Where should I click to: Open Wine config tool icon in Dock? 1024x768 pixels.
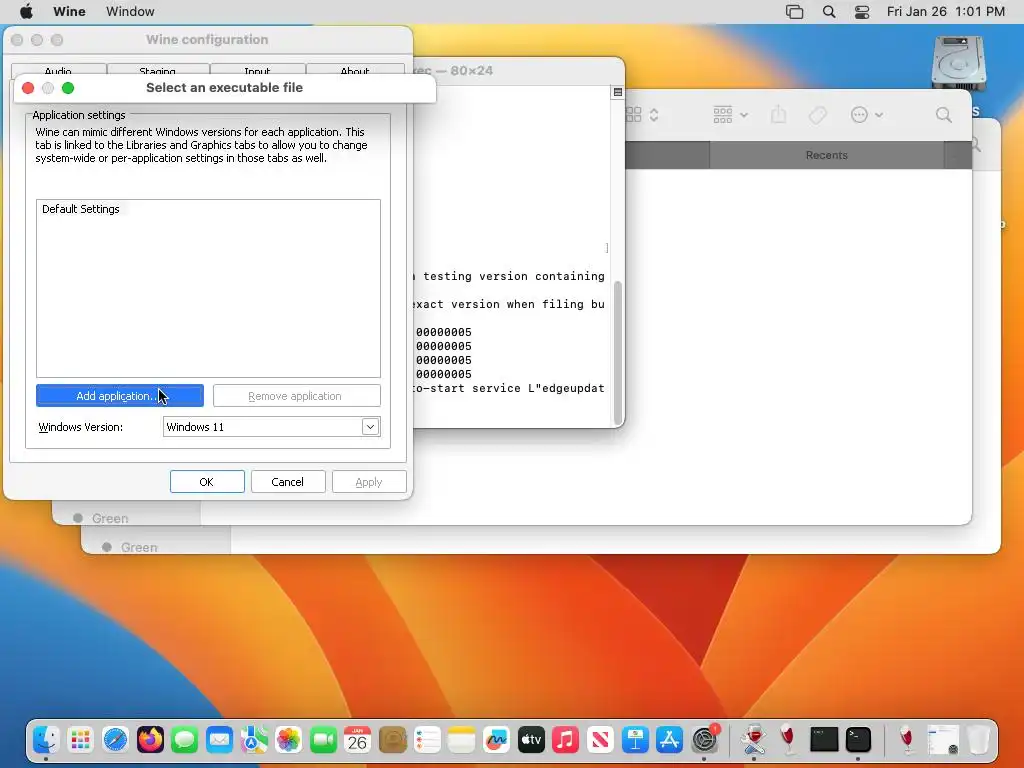(754, 740)
